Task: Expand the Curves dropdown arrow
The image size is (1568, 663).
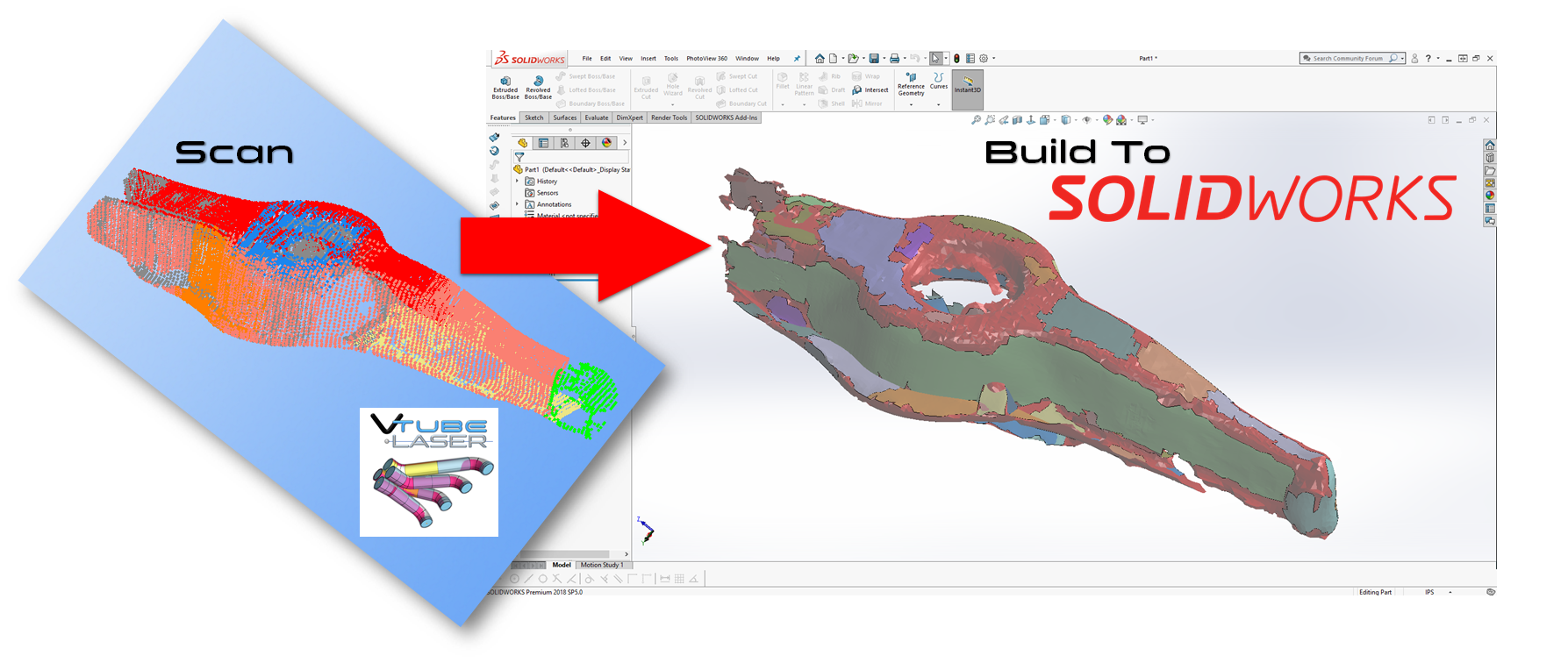Action: coord(938,105)
